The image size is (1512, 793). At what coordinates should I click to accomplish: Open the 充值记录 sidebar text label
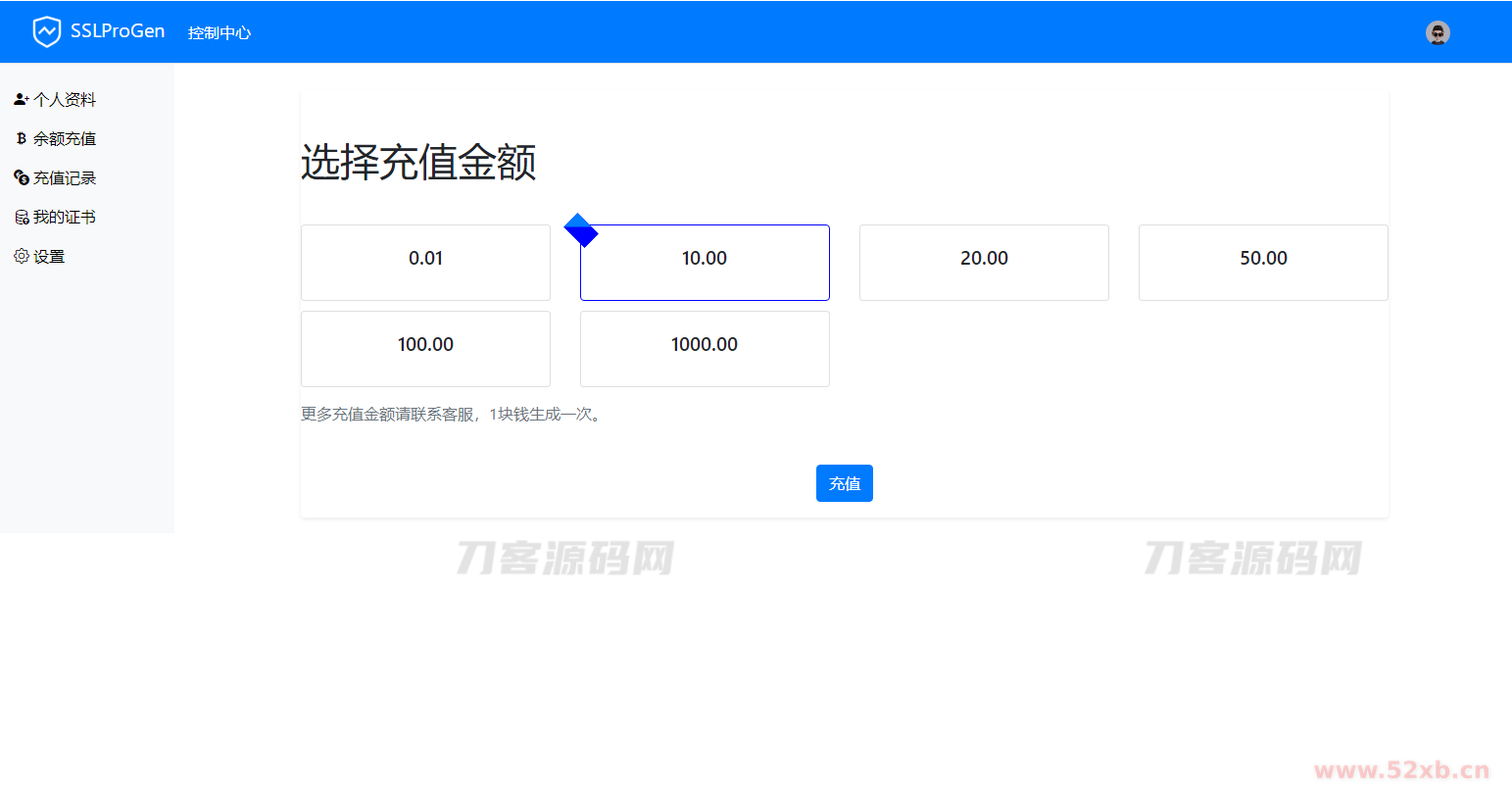point(65,178)
